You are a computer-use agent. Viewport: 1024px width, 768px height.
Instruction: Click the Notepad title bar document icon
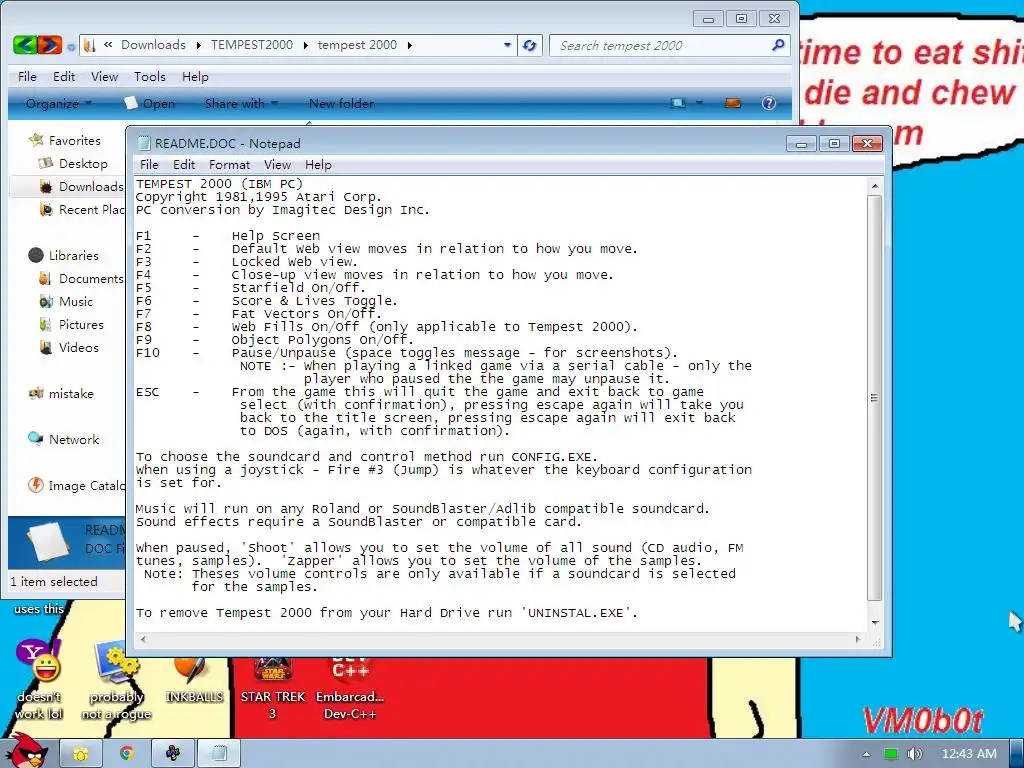point(144,143)
